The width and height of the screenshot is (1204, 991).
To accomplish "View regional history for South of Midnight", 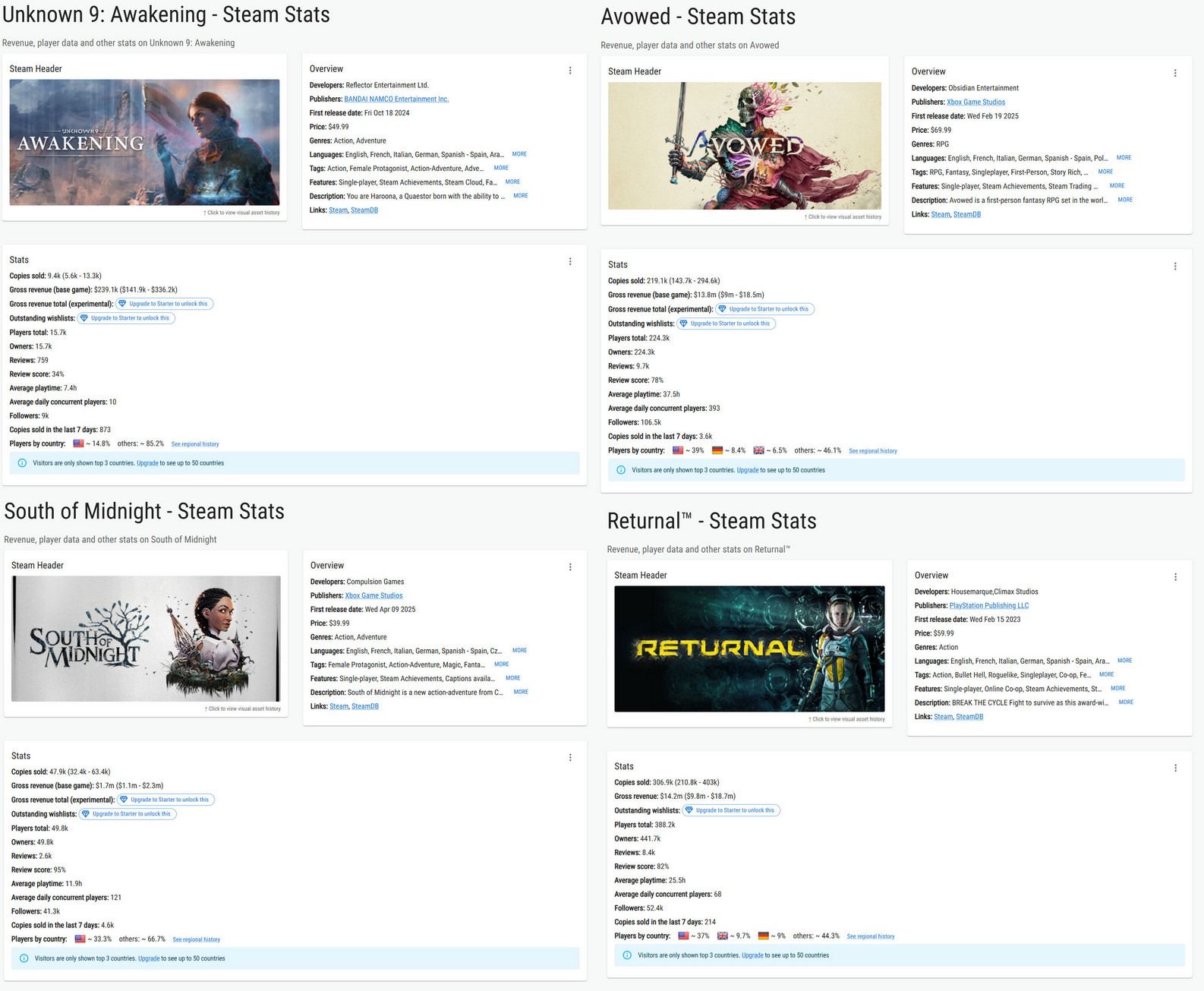I will coord(197,939).
